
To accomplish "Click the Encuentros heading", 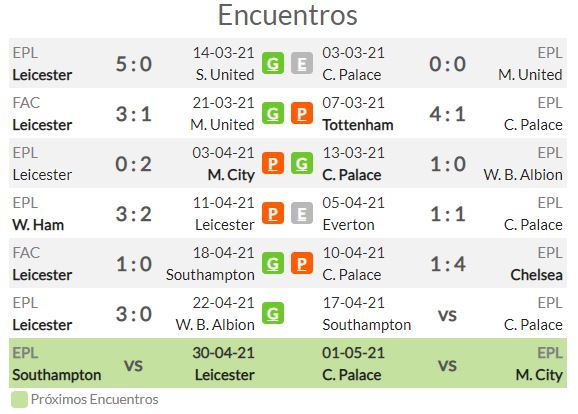I will point(288,15).
